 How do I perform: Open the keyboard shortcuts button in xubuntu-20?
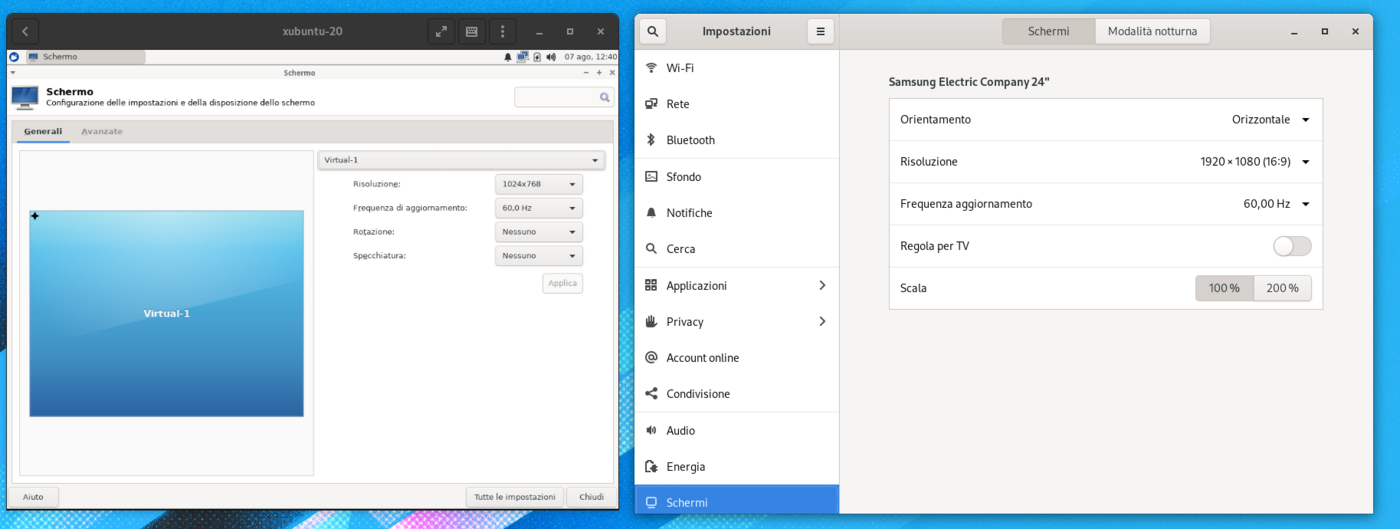tap(471, 31)
